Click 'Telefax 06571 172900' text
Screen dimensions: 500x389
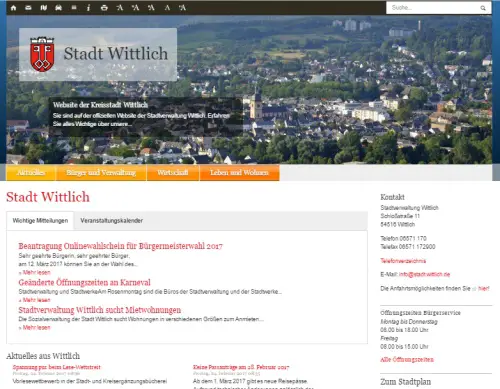(408, 247)
